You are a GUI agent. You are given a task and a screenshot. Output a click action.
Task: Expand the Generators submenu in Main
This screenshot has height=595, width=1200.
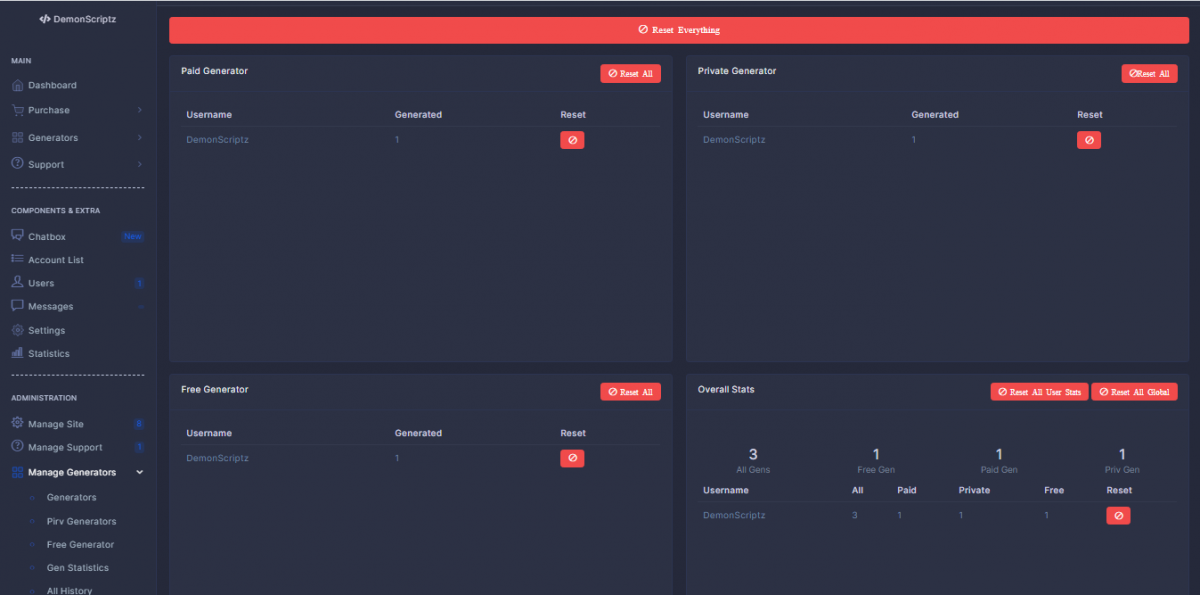(139, 138)
